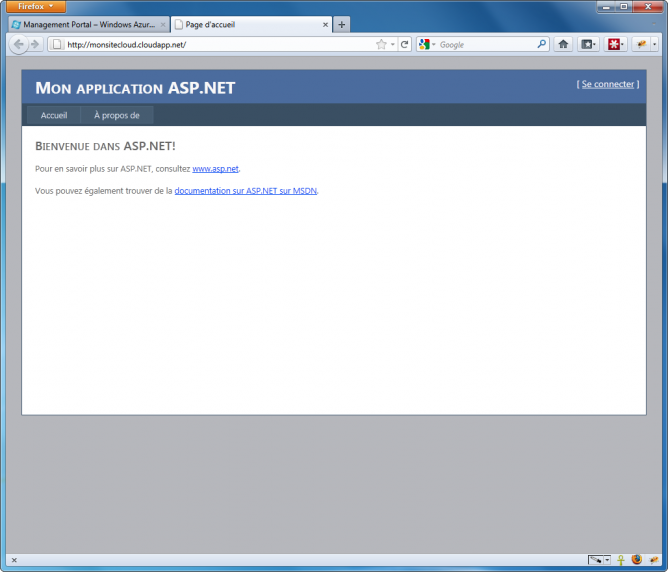The width and height of the screenshot is (668, 572).
Task: Open the Google search engine selector
Action: click(427, 44)
